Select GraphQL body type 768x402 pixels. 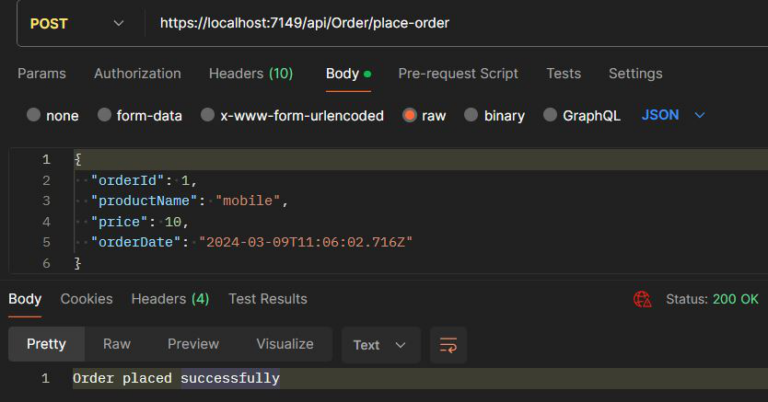click(550, 115)
